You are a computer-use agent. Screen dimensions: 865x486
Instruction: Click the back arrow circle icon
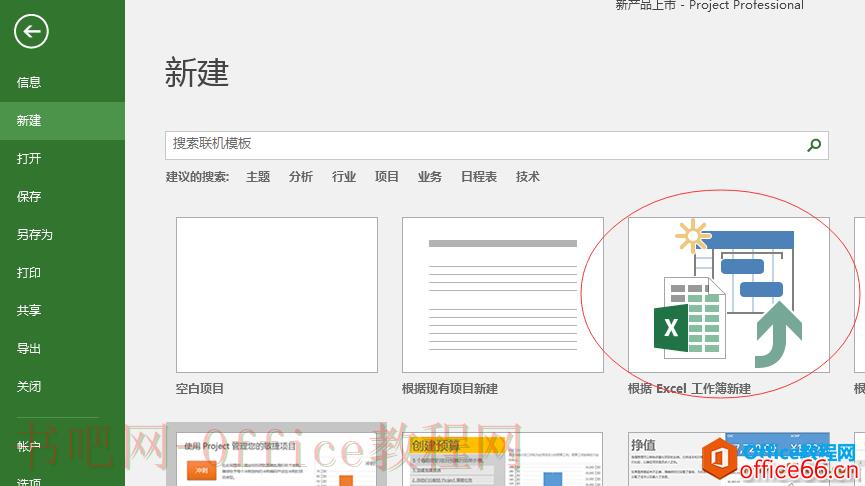coord(31,31)
